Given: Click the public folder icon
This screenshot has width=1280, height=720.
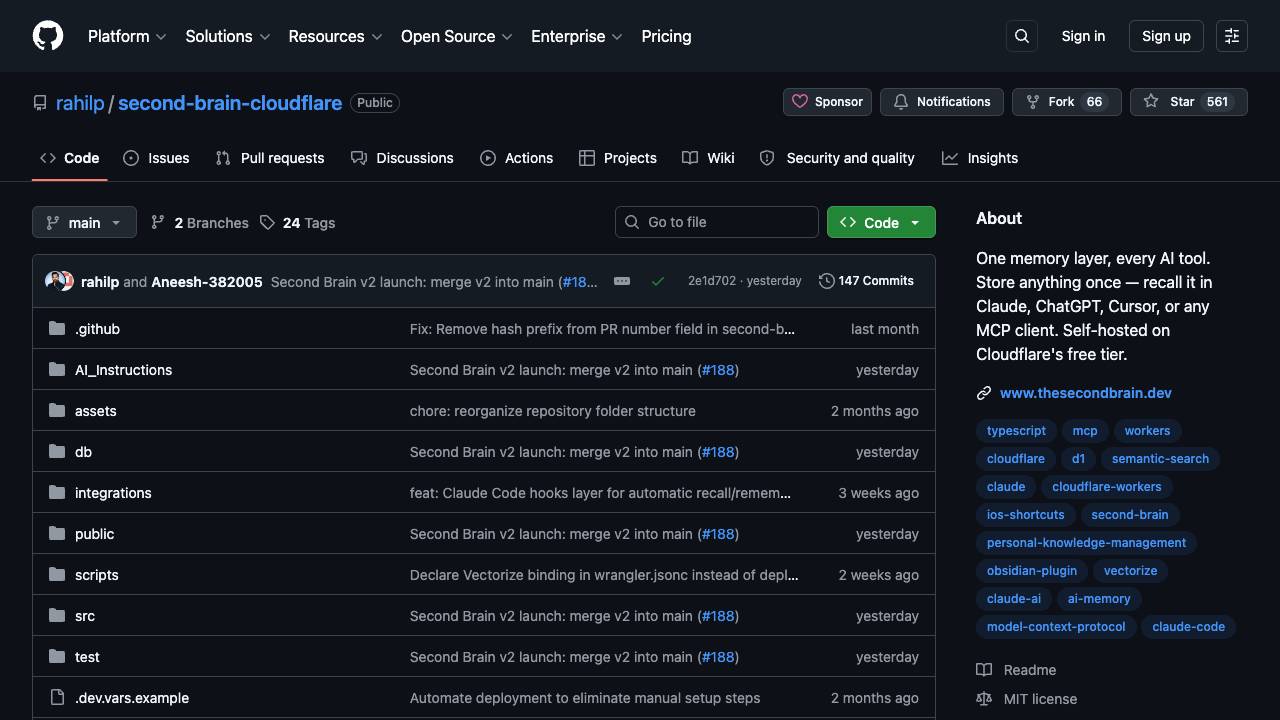Looking at the screenshot, I should pyautogui.click(x=57, y=534).
